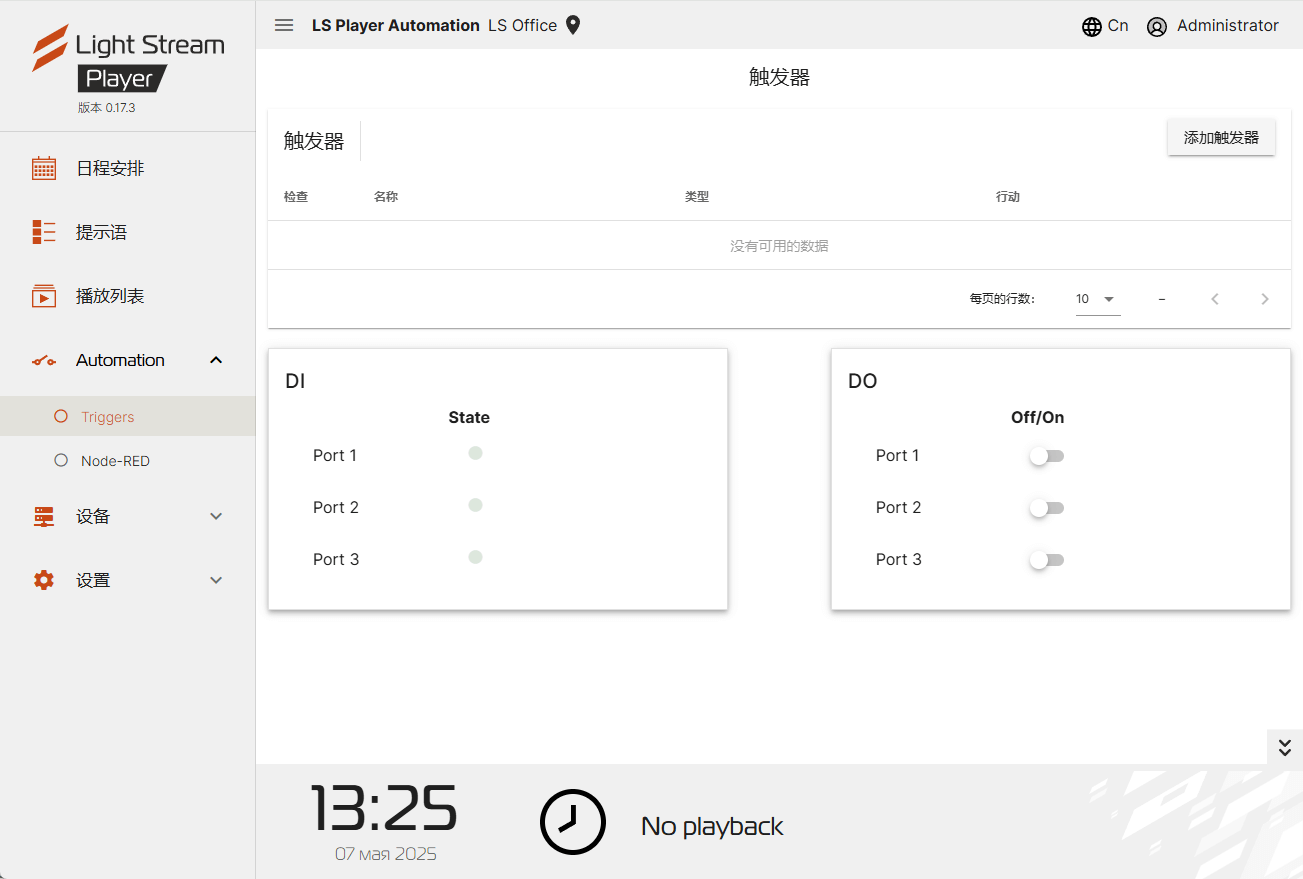Click the list icon for 提示语
The width and height of the screenshot is (1303, 879).
pos(44,232)
